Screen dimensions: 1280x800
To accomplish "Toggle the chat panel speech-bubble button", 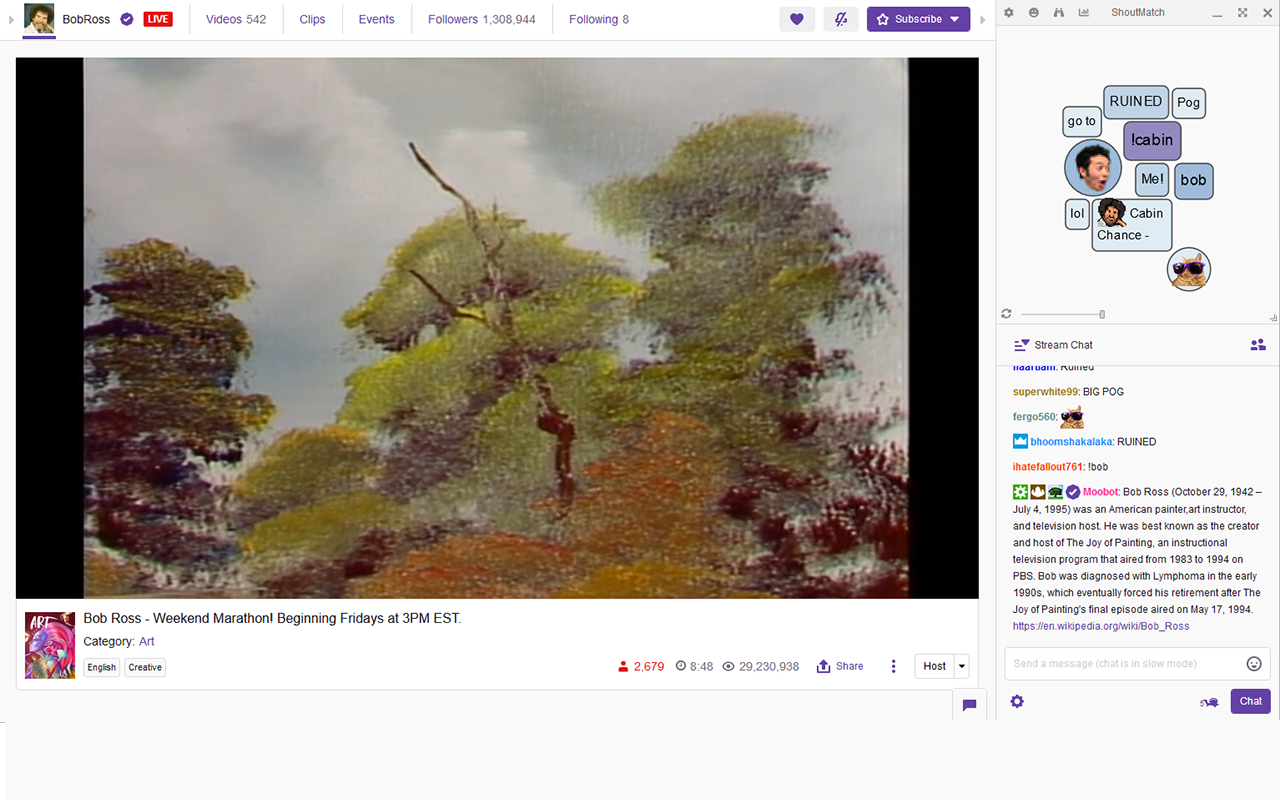I will coord(969,705).
